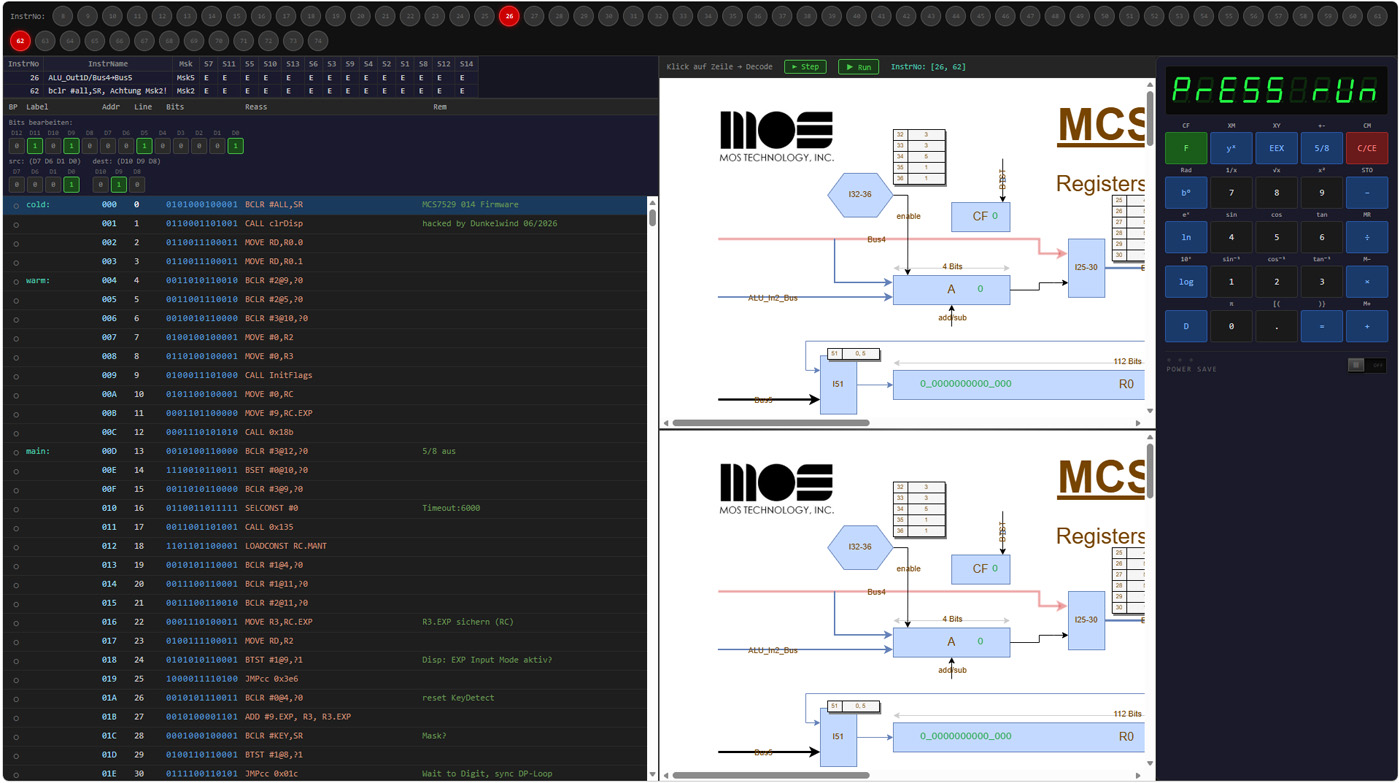The height and width of the screenshot is (783, 1400).
Task: Select code line ADD #9.EXP, R3, R3.EXP
Action: [x=326, y=717]
